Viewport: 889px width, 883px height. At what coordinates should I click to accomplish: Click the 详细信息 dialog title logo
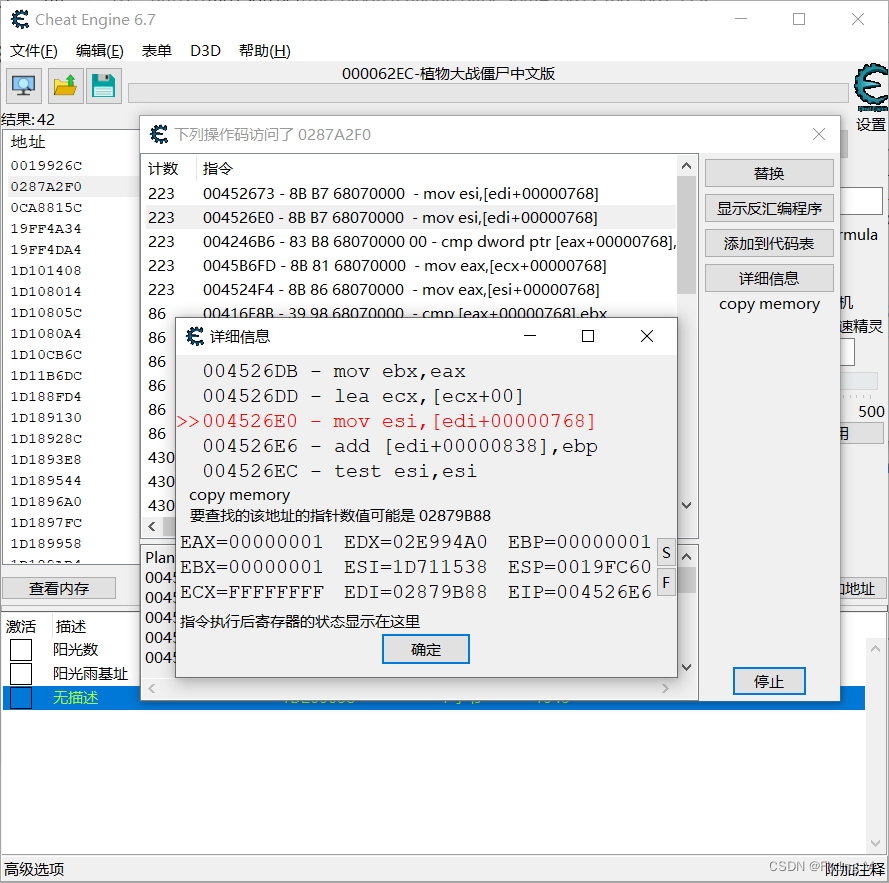[195, 336]
